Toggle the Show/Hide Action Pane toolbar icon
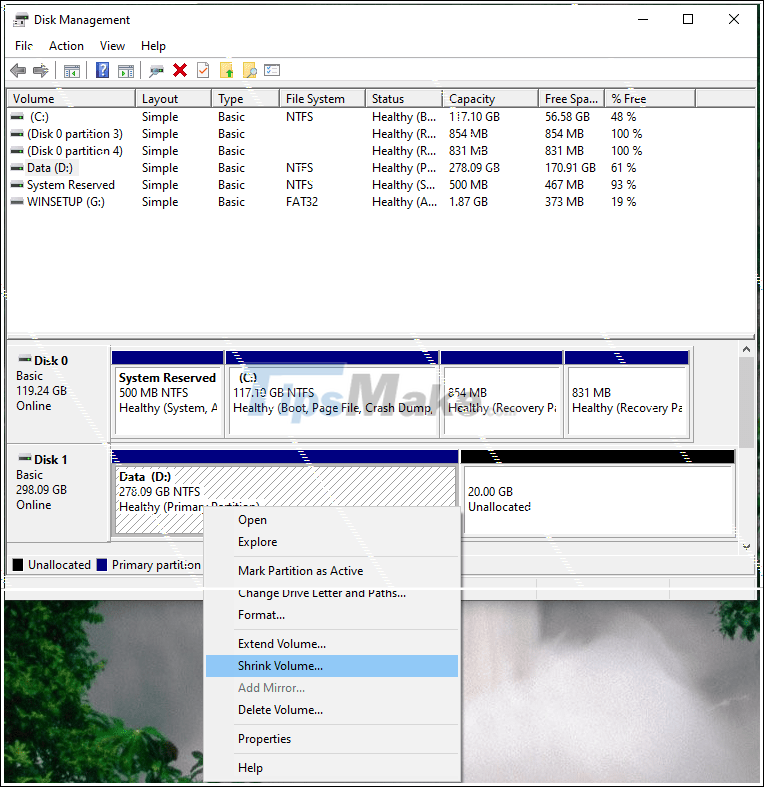Viewport: 764px width, 787px height. click(126, 71)
